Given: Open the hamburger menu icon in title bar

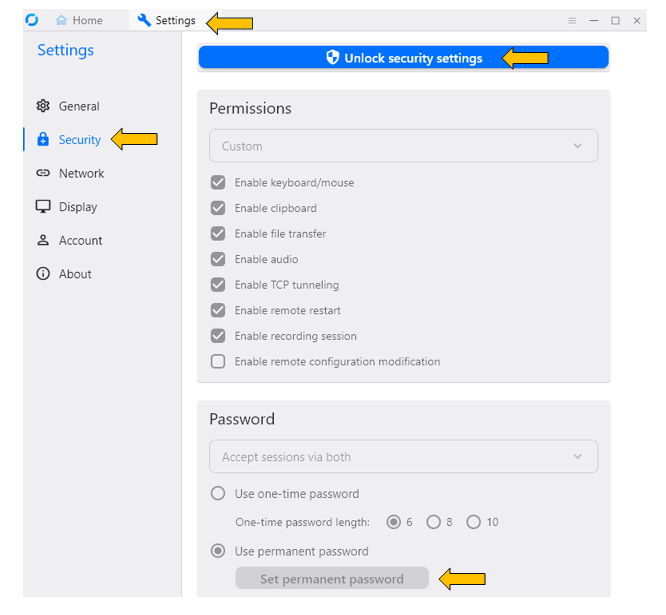Looking at the screenshot, I should 572,20.
